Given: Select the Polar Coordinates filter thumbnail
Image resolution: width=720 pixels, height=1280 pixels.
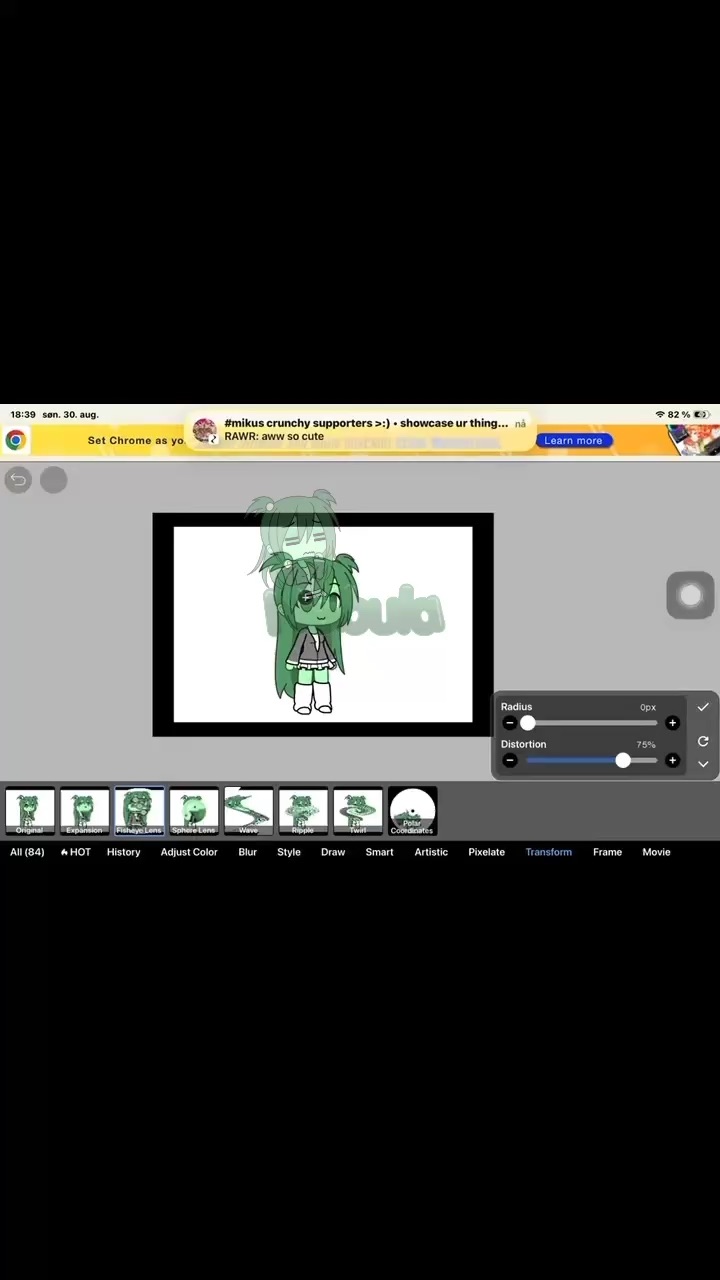Looking at the screenshot, I should (x=412, y=811).
